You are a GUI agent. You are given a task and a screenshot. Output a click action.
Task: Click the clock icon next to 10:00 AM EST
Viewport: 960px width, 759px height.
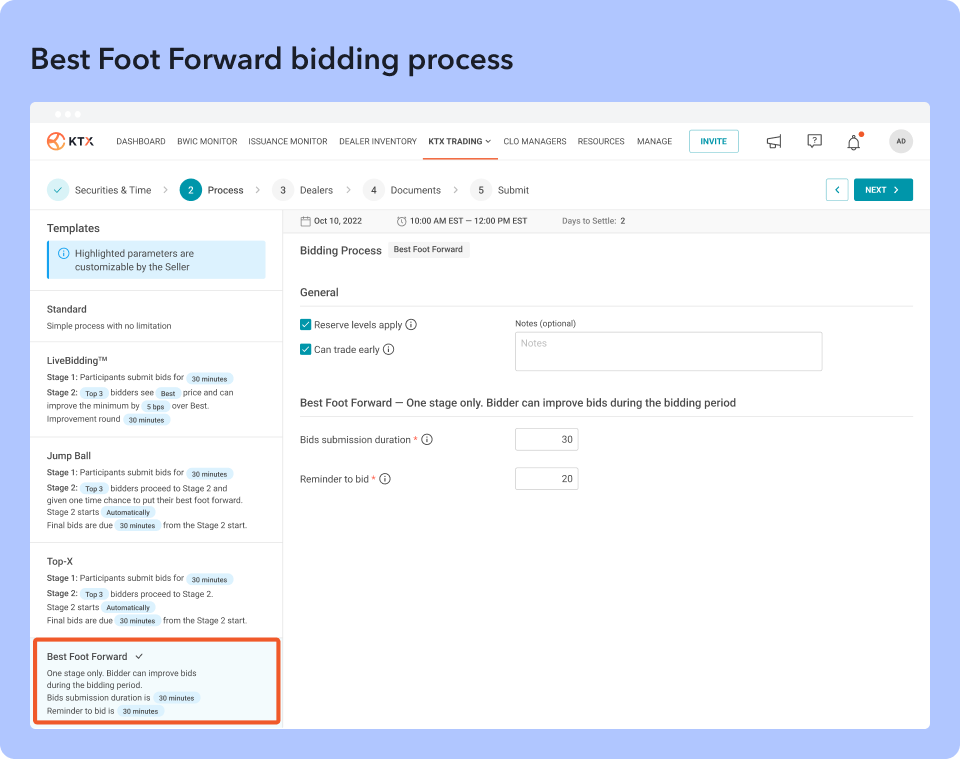[x=402, y=221]
